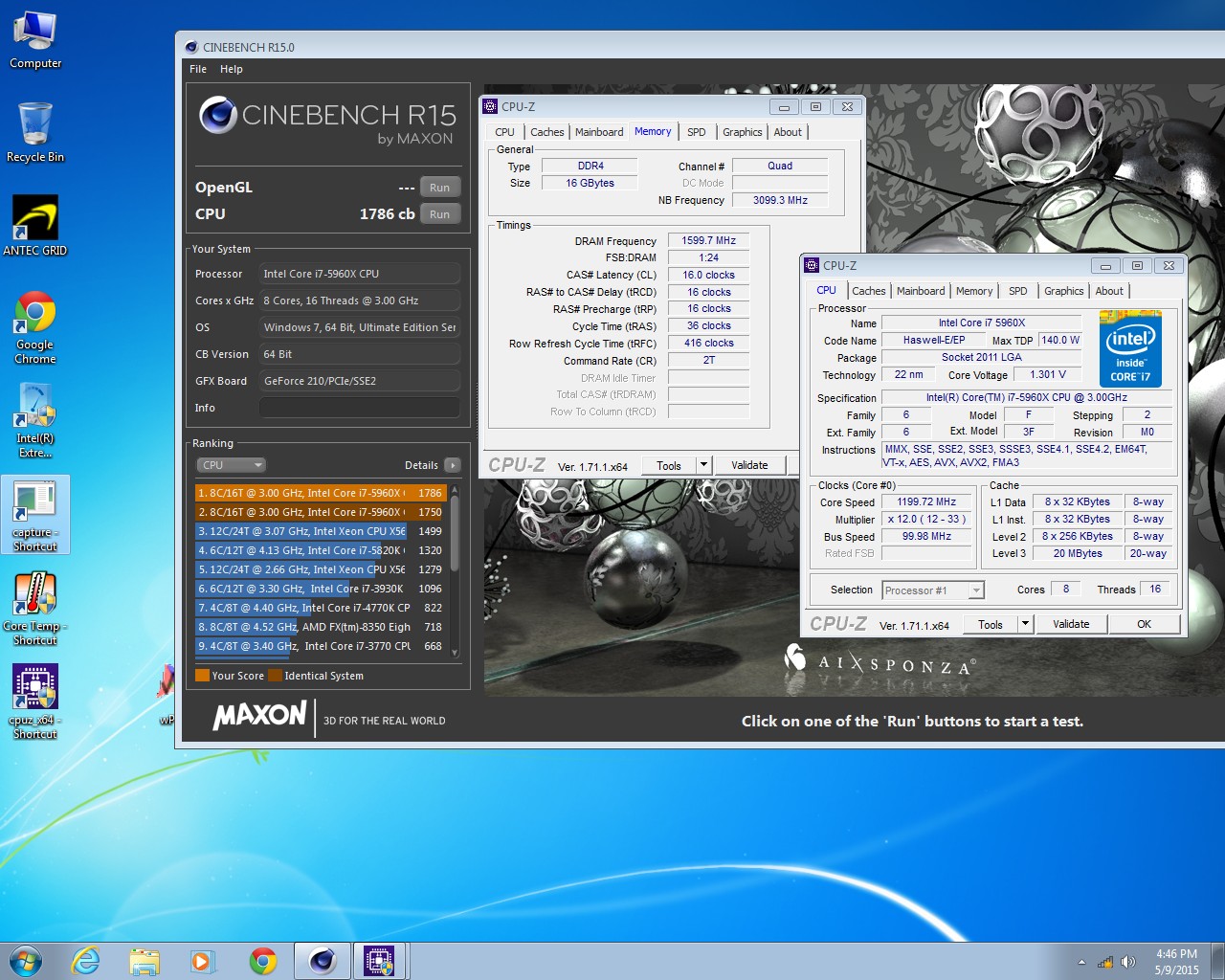The width and height of the screenshot is (1225, 980).
Task: Select SPD tab in back CPU-Z Memory window
Action: point(697,132)
